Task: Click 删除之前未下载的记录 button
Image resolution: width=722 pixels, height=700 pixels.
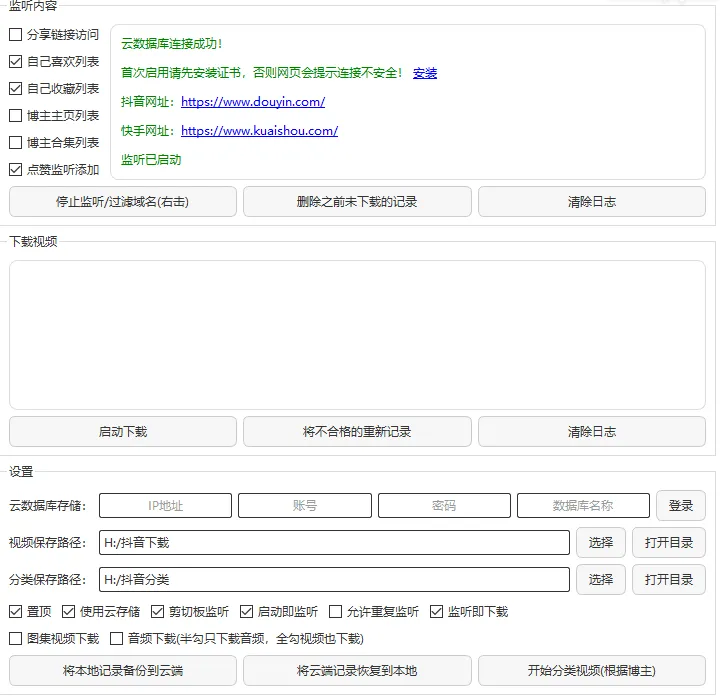Action: [357, 202]
